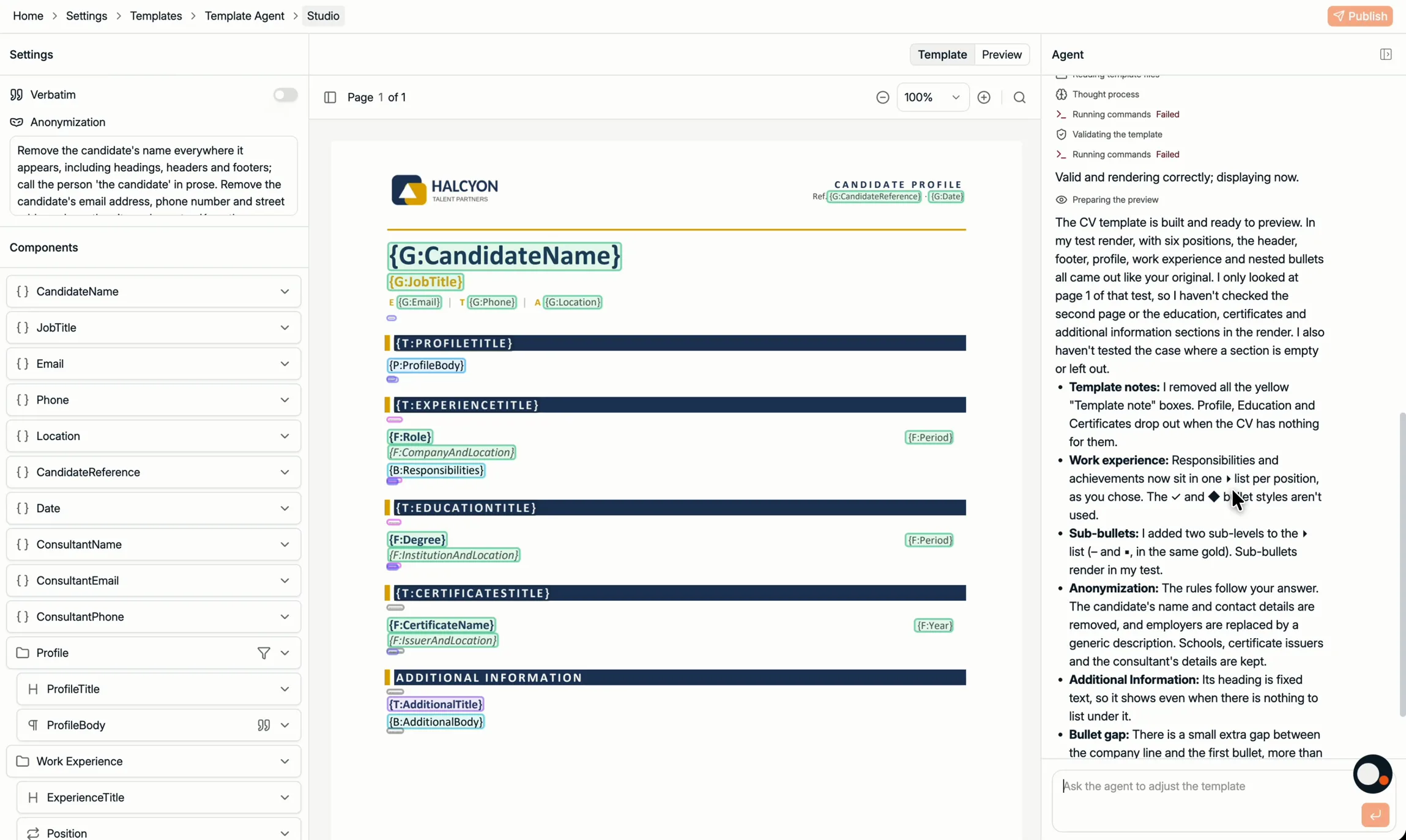
Task: Navigate to Home breadcrumb link
Action: [28, 16]
